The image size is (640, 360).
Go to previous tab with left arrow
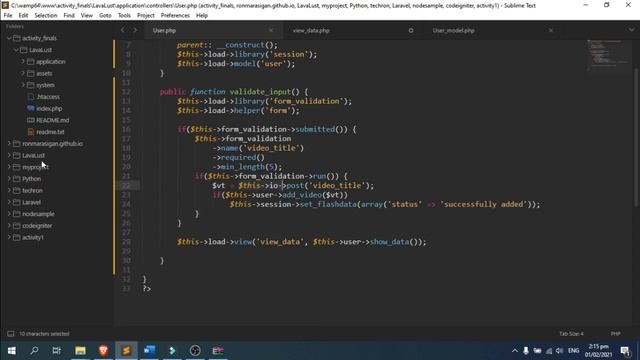(x=122, y=30)
